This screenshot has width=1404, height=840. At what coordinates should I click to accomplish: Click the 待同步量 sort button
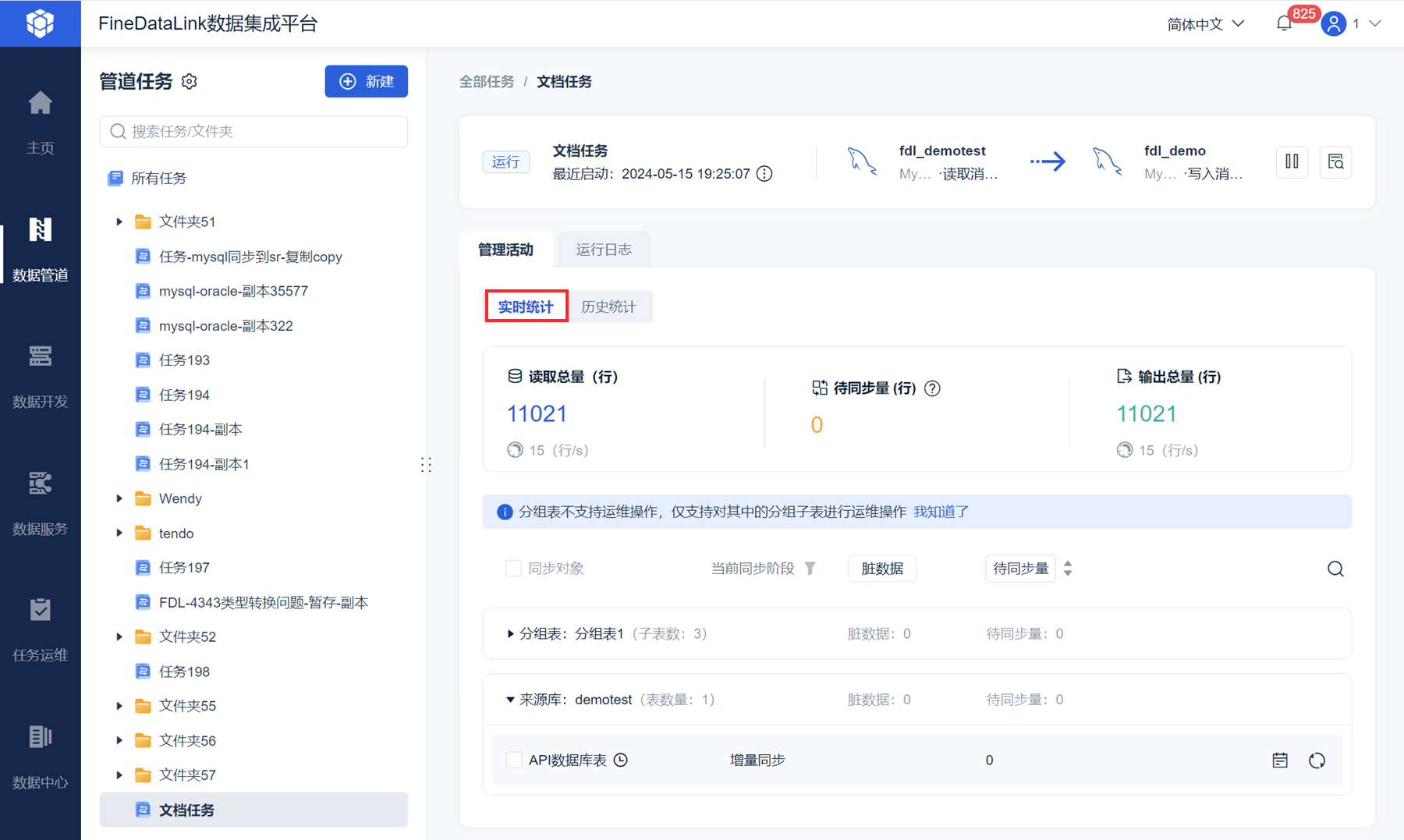[1020, 569]
